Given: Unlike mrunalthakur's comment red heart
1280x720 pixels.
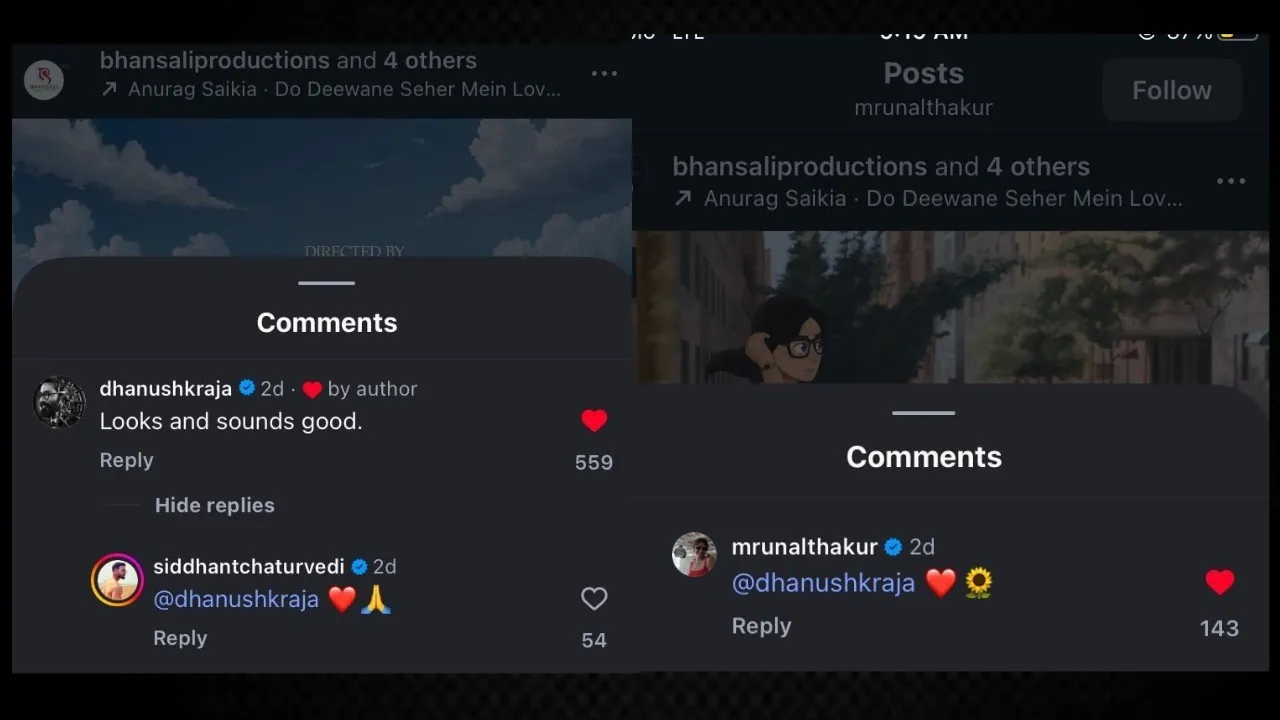Looking at the screenshot, I should tap(1219, 582).
